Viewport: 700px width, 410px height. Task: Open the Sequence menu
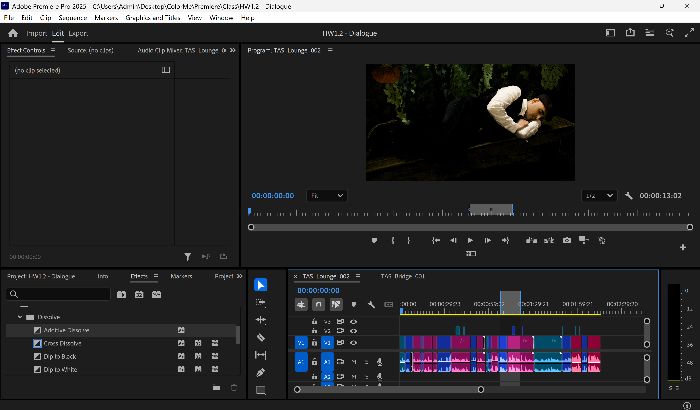(x=72, y=17)
